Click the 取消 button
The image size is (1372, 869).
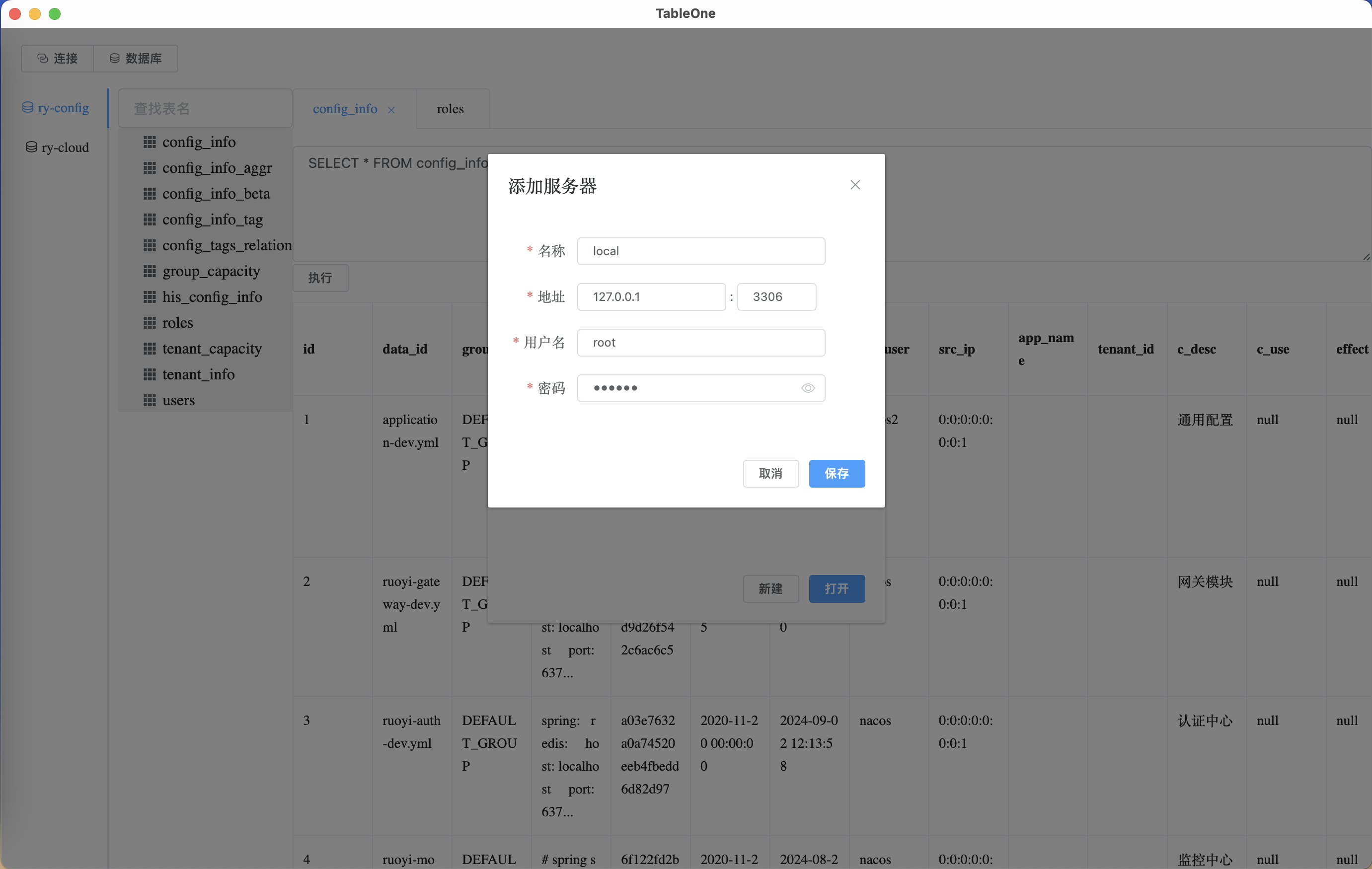click(x=770, y=473)
